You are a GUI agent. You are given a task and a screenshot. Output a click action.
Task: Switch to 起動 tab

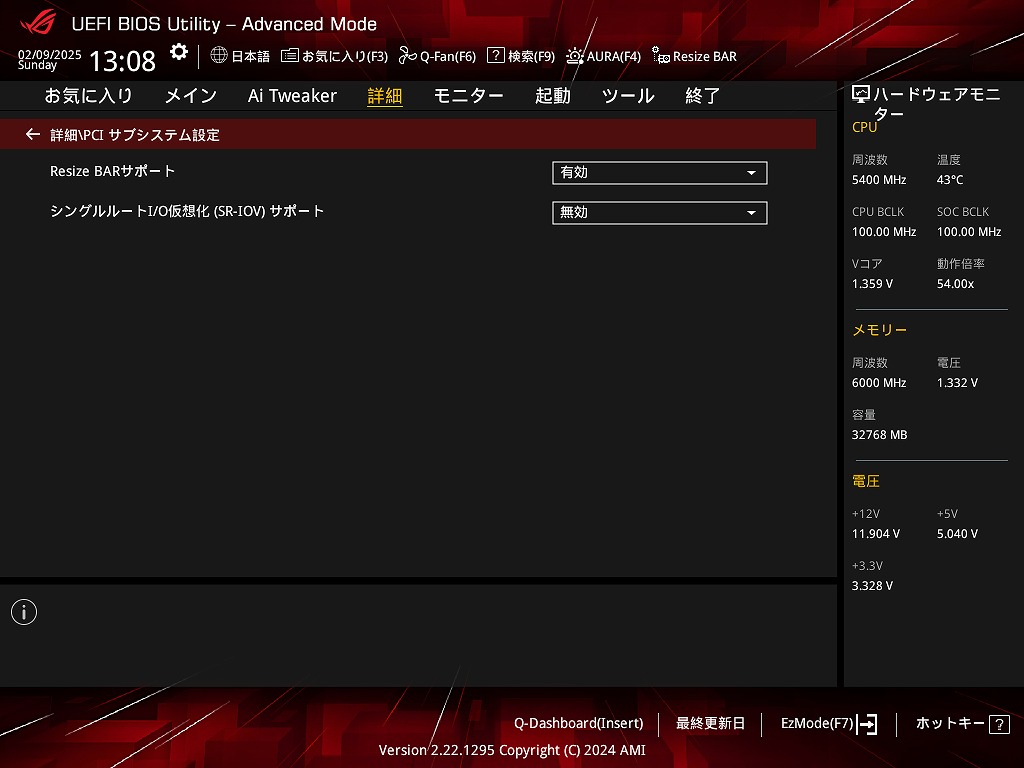click(x=552, y=96)
